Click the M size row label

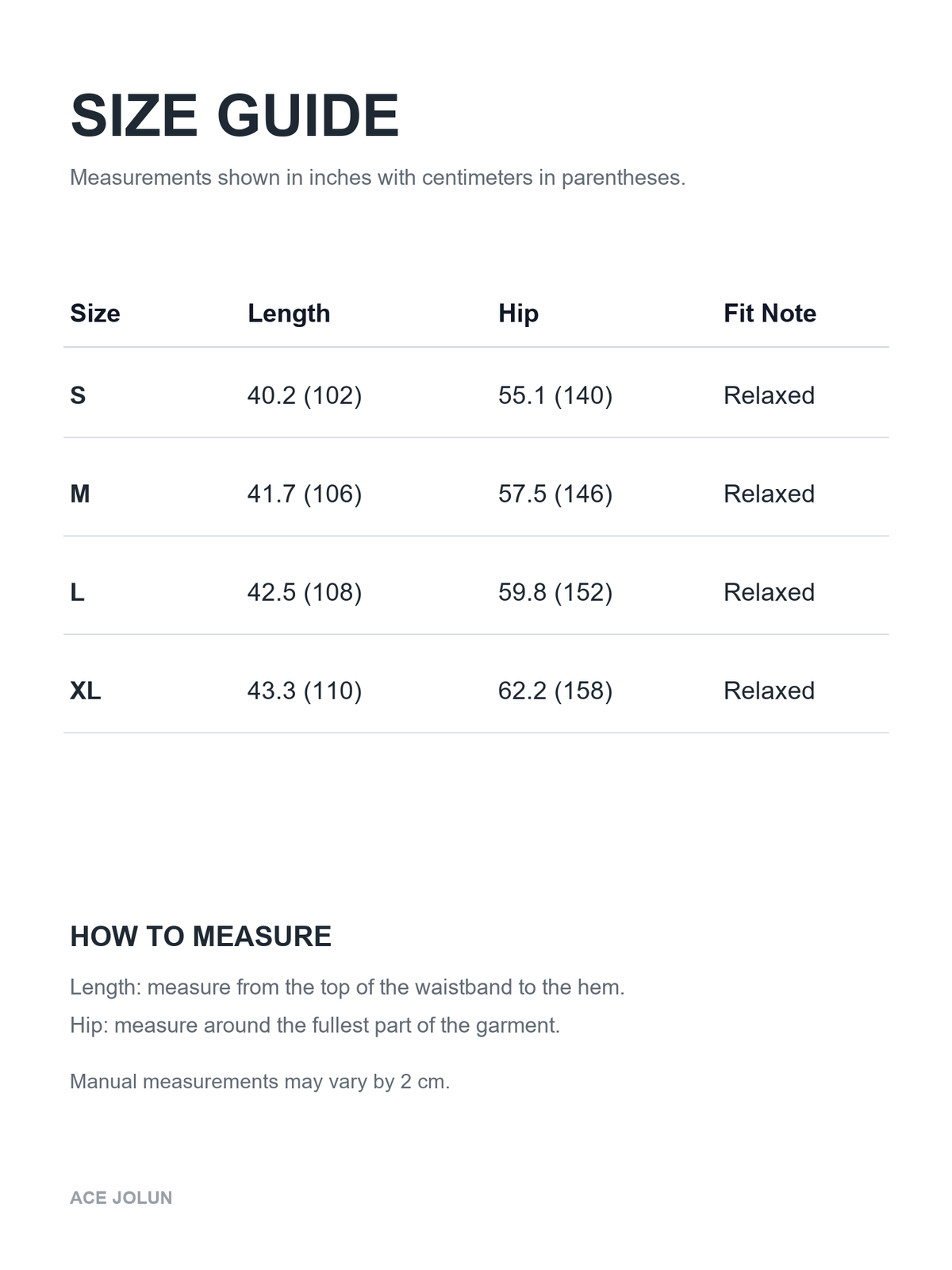80,494
